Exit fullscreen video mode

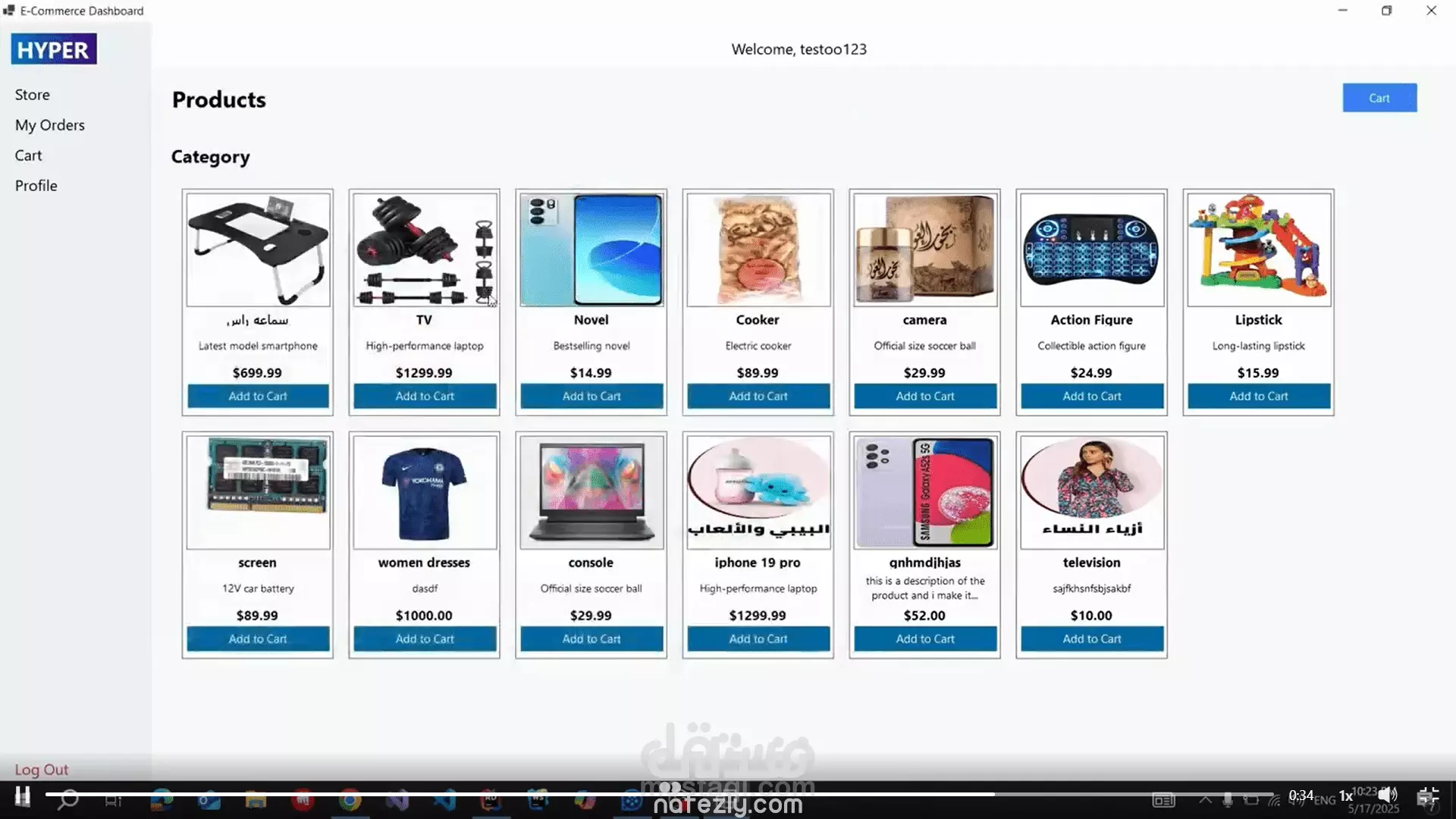click(1428, 795)
